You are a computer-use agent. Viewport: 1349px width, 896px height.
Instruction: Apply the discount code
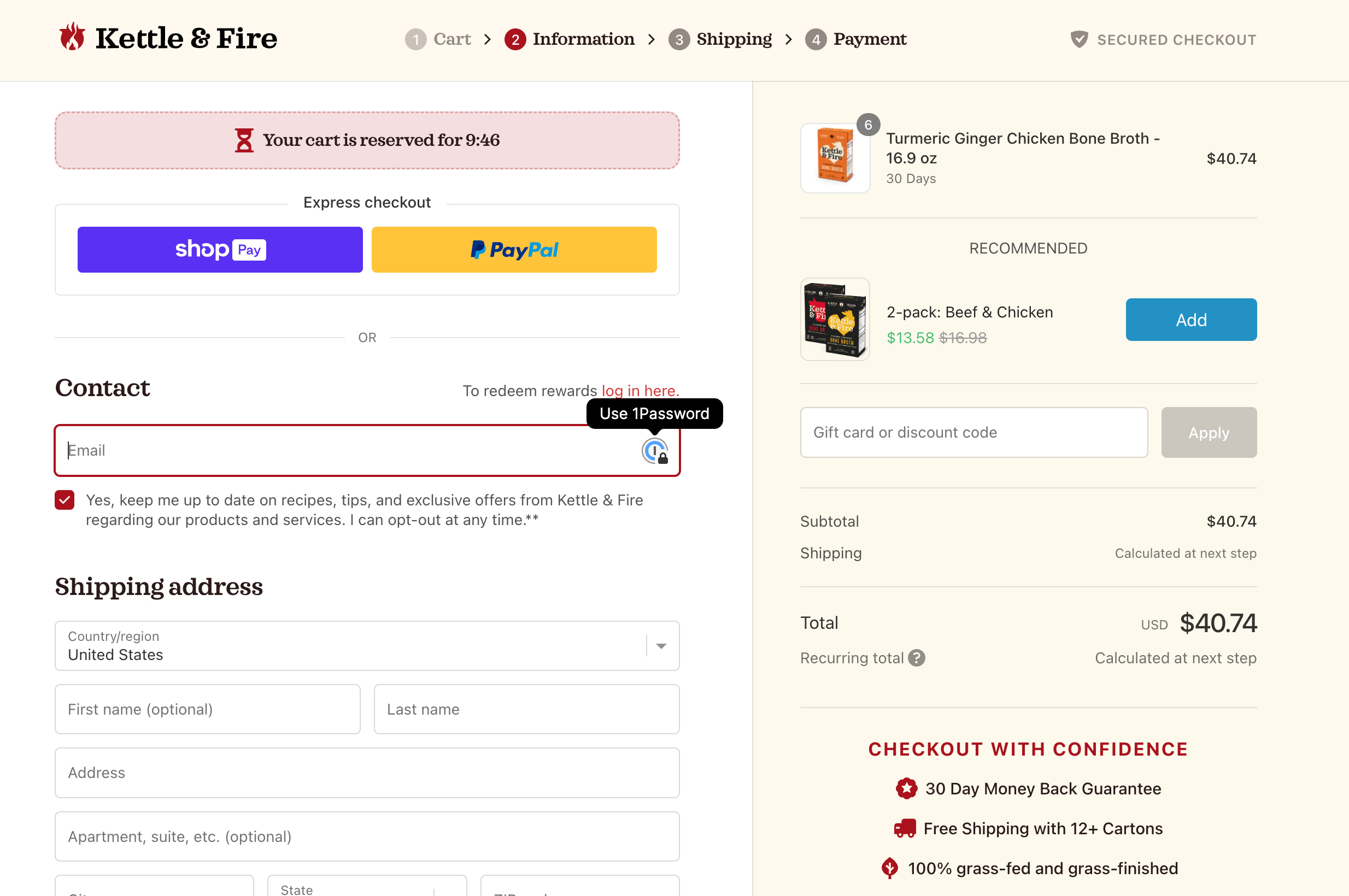point(1209,433)
